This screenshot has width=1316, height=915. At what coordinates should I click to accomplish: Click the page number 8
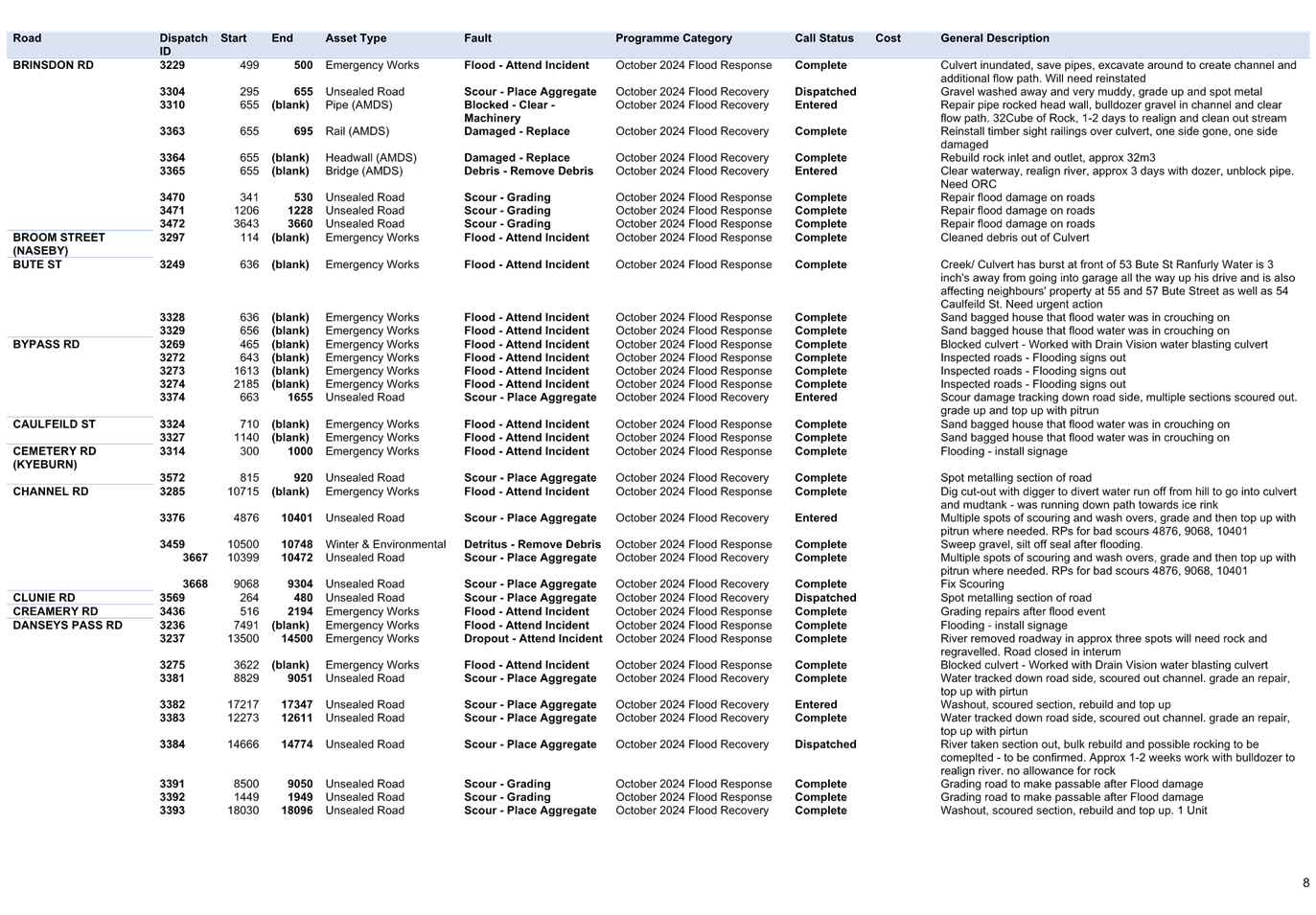point(1305,881)
